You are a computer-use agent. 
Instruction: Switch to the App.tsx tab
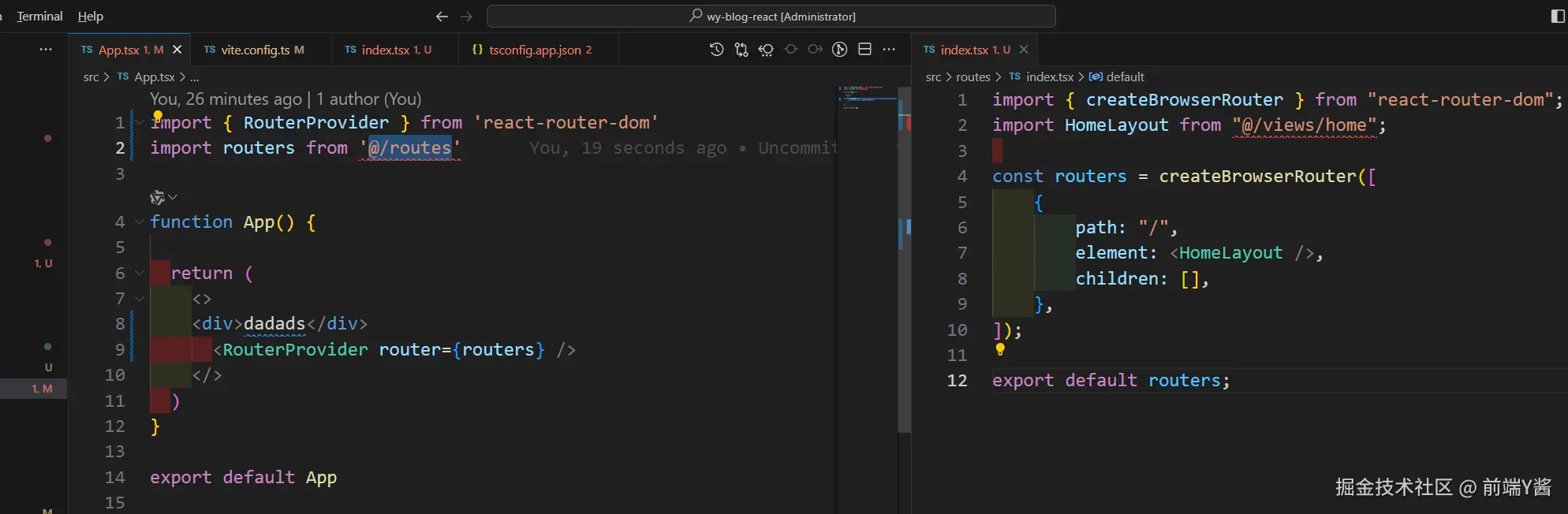[130, 50]
